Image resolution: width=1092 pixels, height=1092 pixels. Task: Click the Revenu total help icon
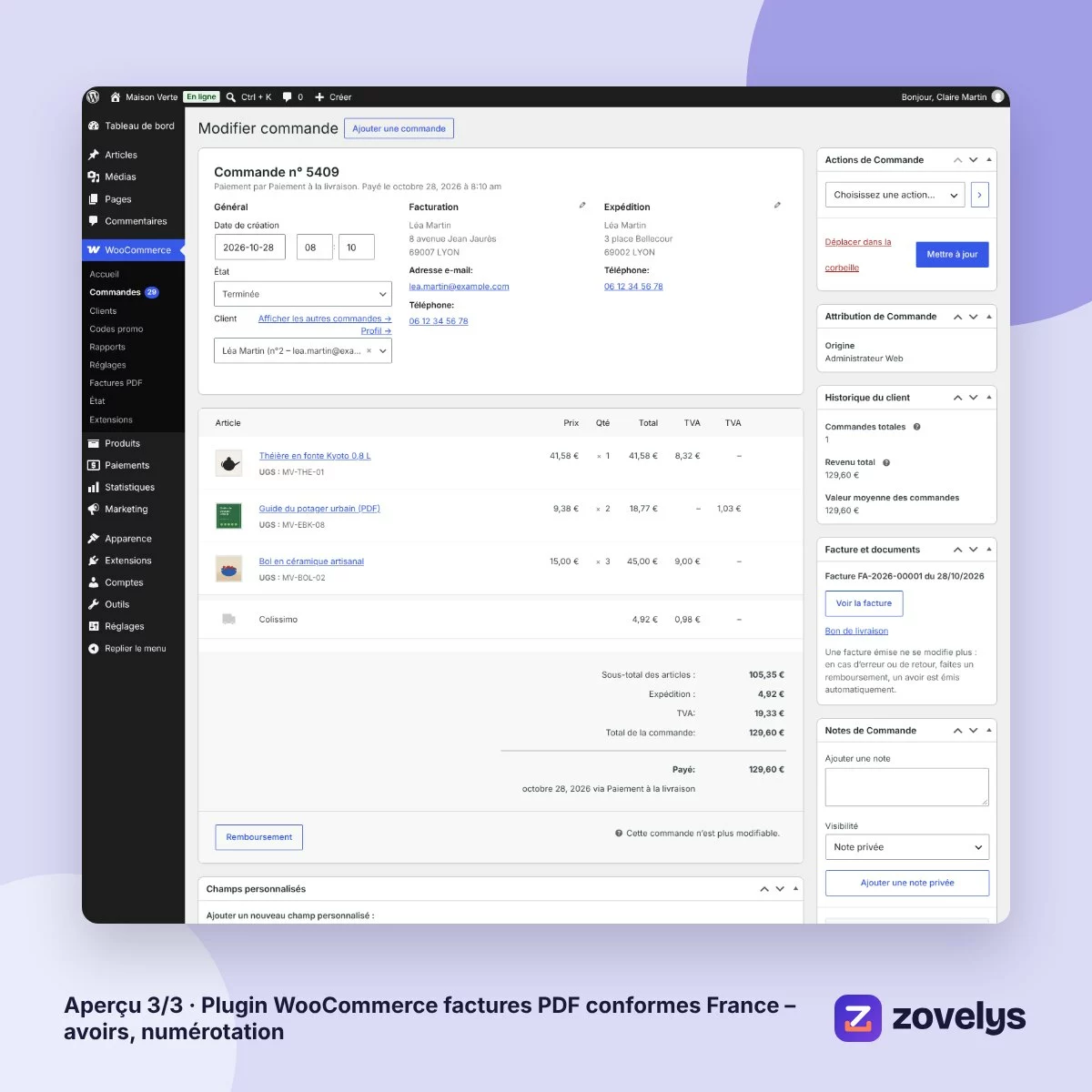886,462
